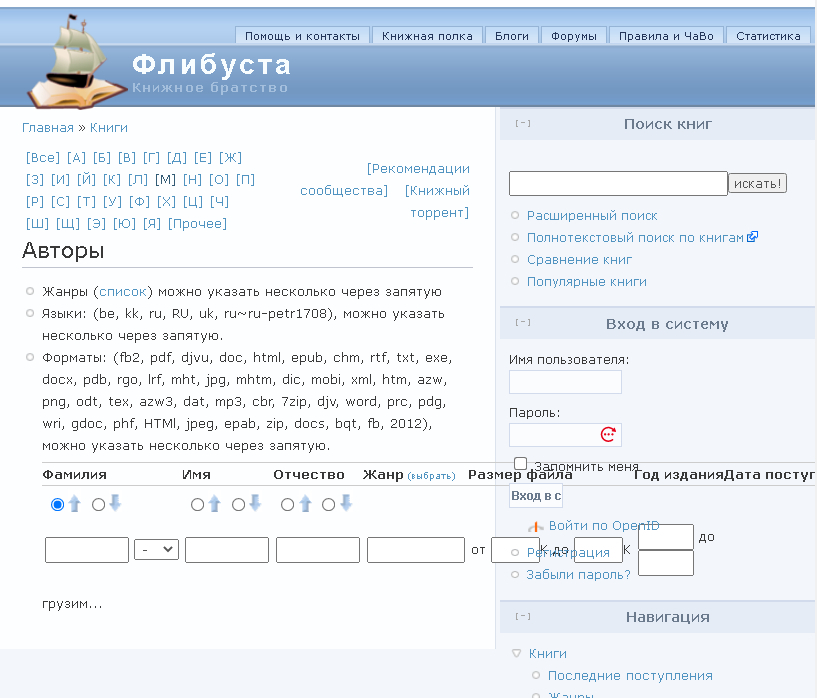
Task: Open the Статистика tab
Action: pyautogui.click(x=768, y=36)
